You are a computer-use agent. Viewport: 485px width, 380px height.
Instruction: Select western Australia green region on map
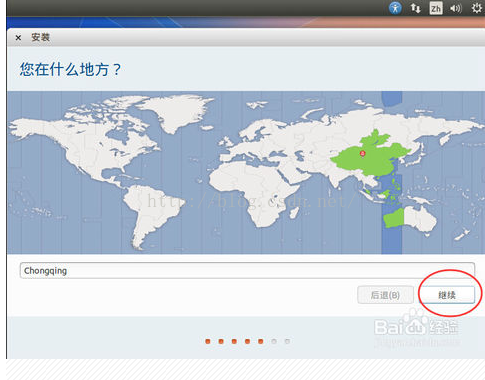(x=393, y=218)
